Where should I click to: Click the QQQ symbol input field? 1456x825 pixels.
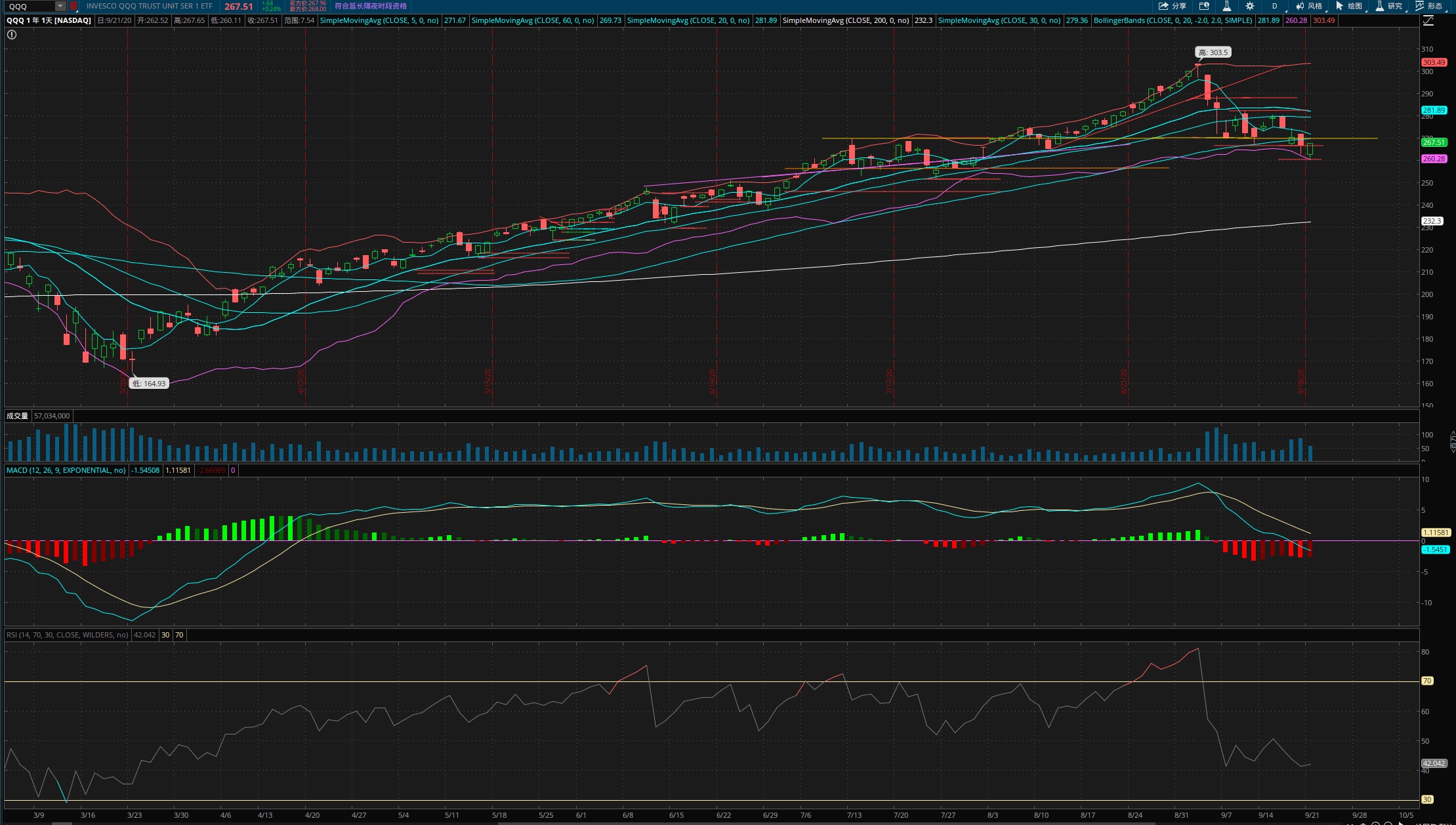pyautogui.click(x=30, y=6)
